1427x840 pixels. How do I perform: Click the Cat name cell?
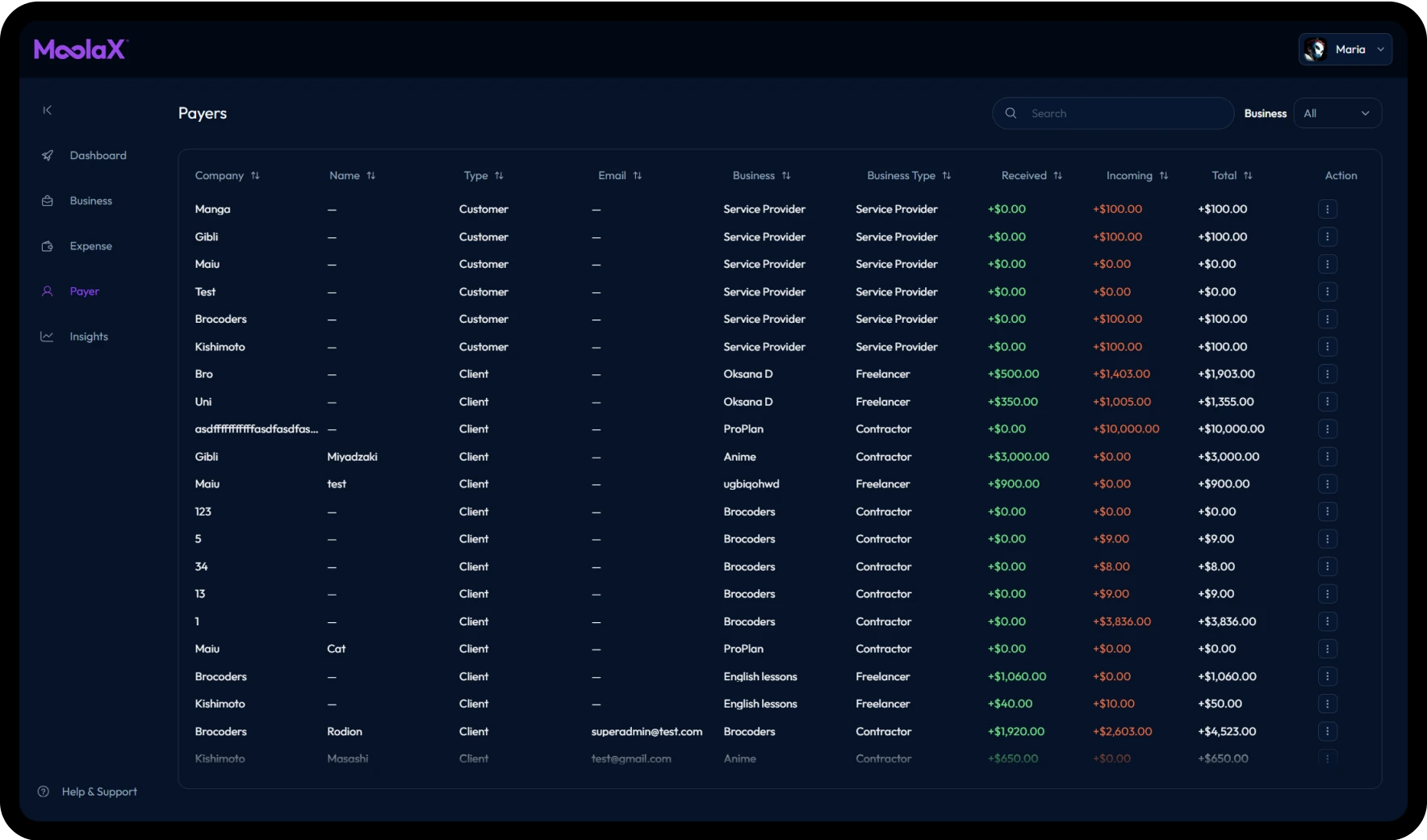337,649
